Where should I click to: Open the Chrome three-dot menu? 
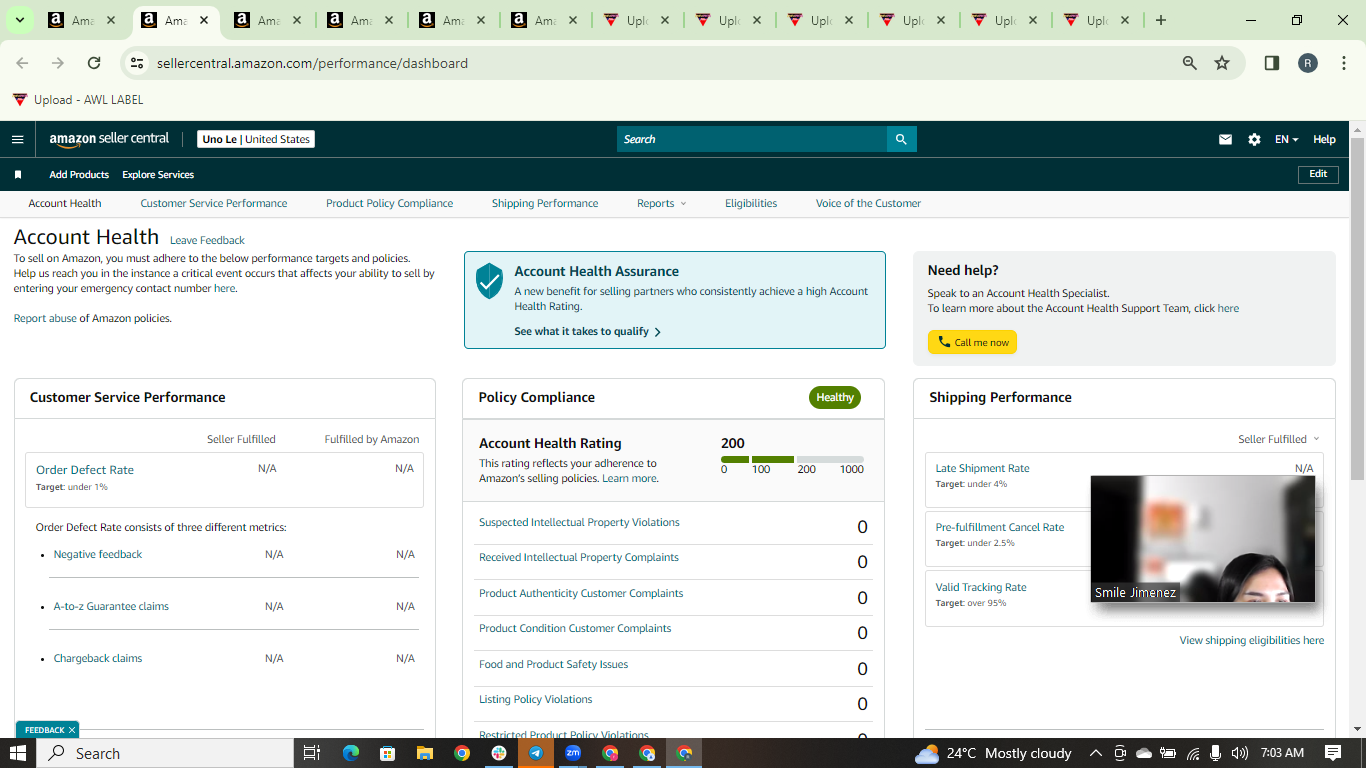(1342, 63)
